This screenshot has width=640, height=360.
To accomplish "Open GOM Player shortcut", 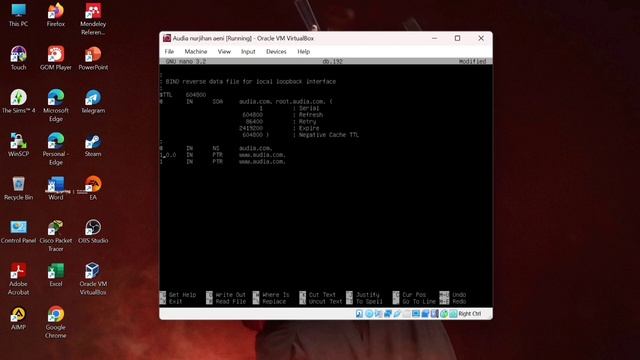I will pyautogui.click(x=56, y=58).
